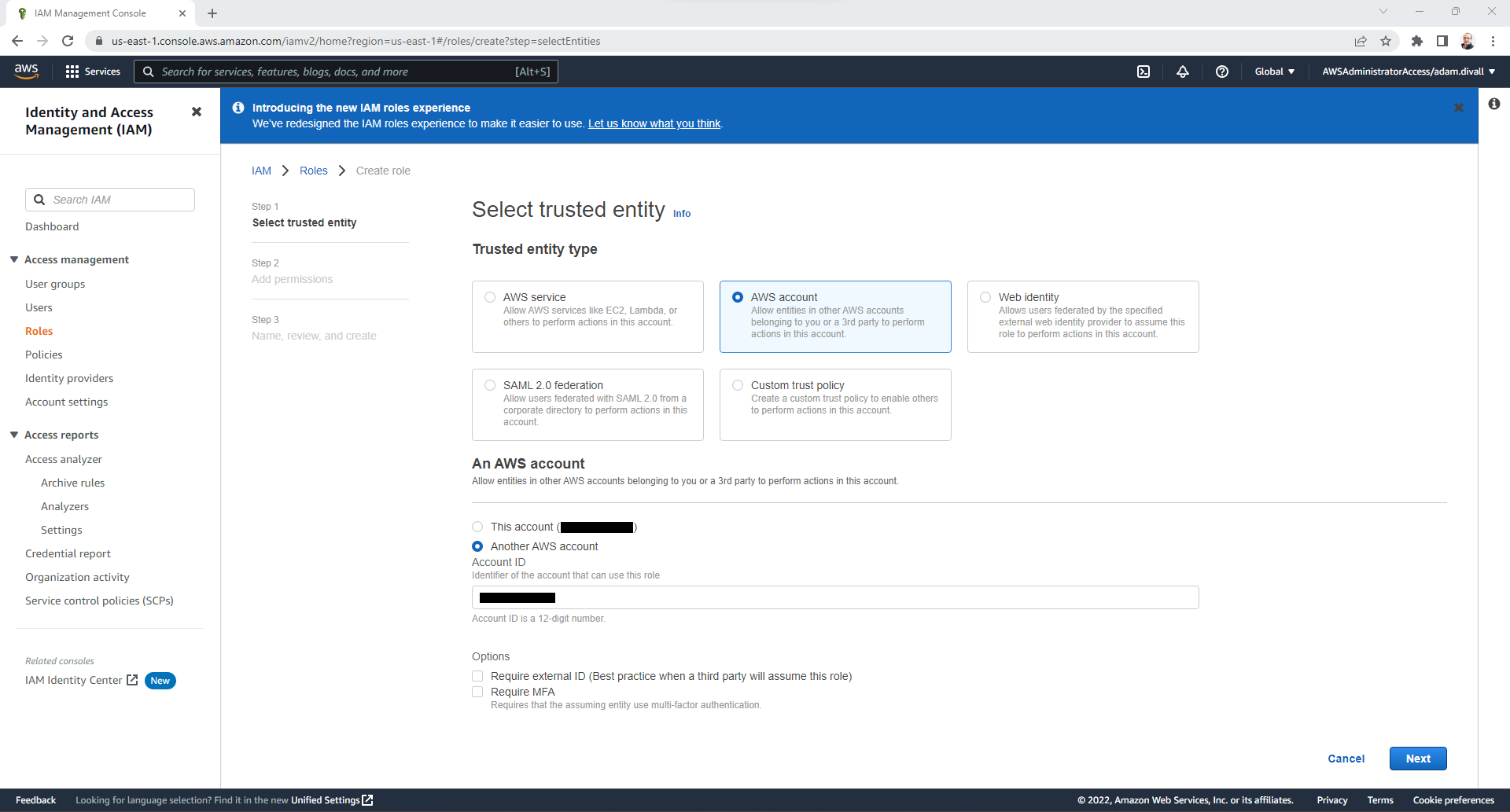Click the Next button
This screenshot has width=1510, height=812.
coord(1418,759)
